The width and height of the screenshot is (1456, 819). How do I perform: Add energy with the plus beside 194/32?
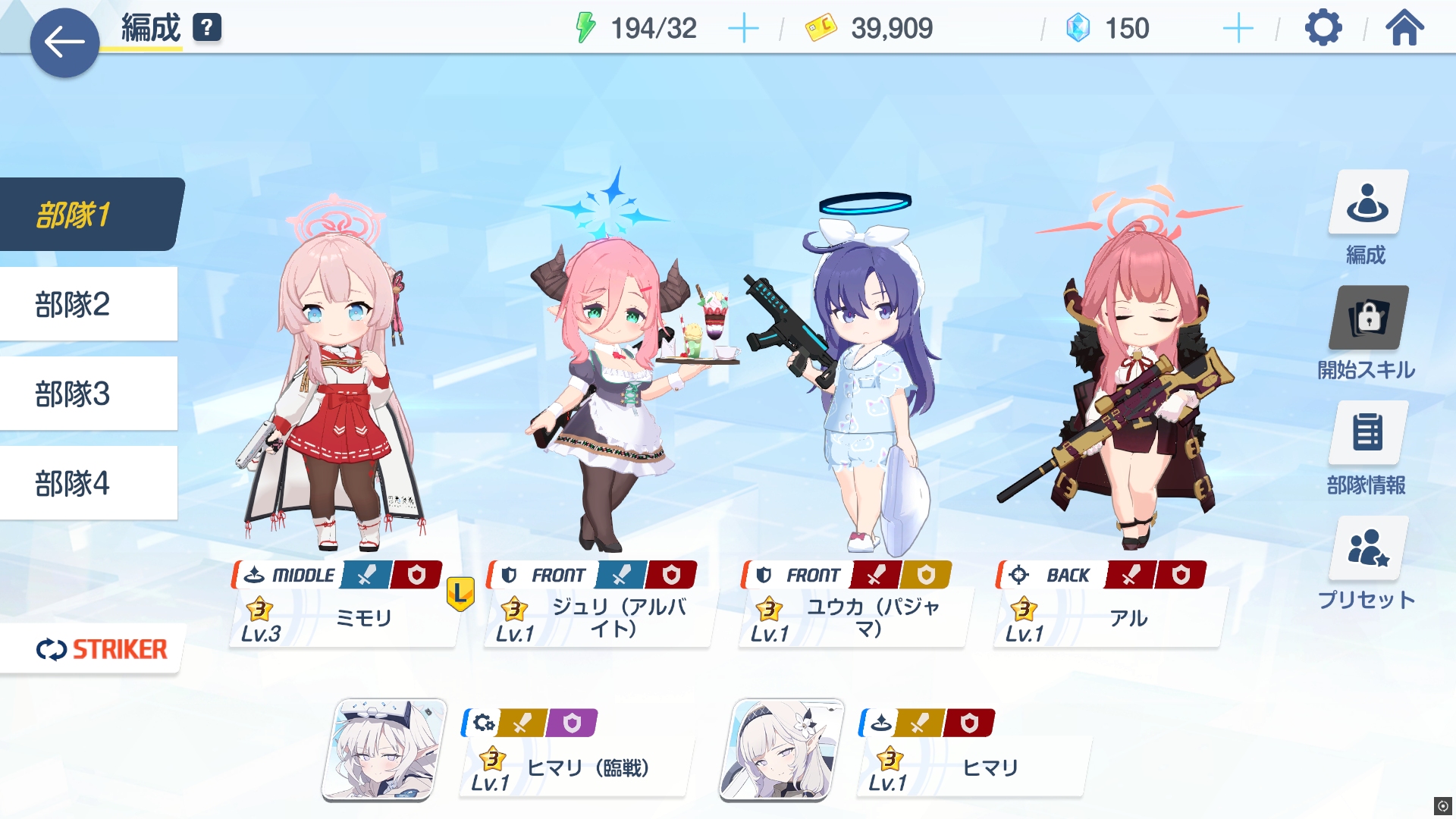tap(743, 29)
